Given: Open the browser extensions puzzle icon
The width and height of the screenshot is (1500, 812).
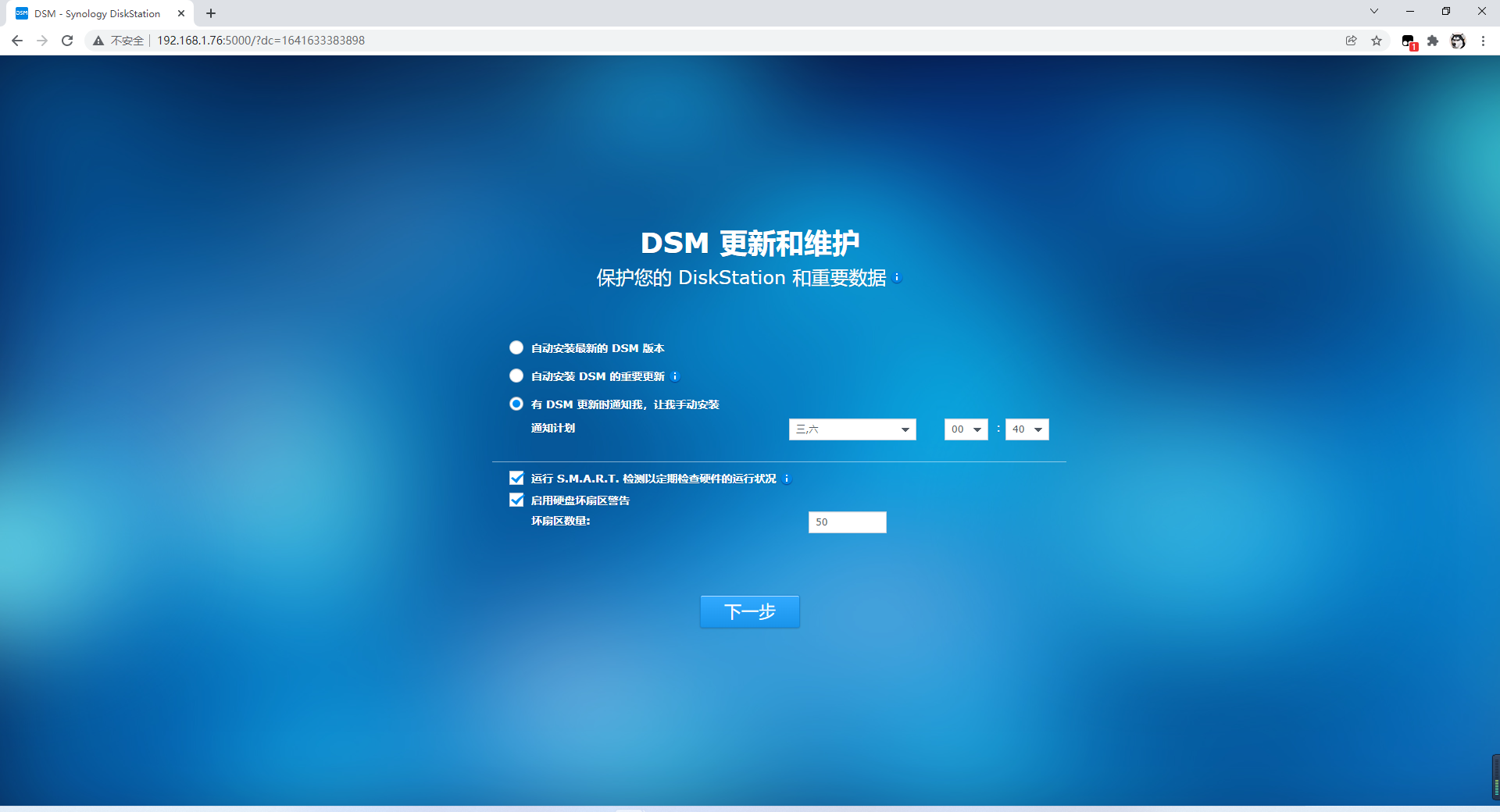Looking at the screenshot, I should [x=1433, y=41].
